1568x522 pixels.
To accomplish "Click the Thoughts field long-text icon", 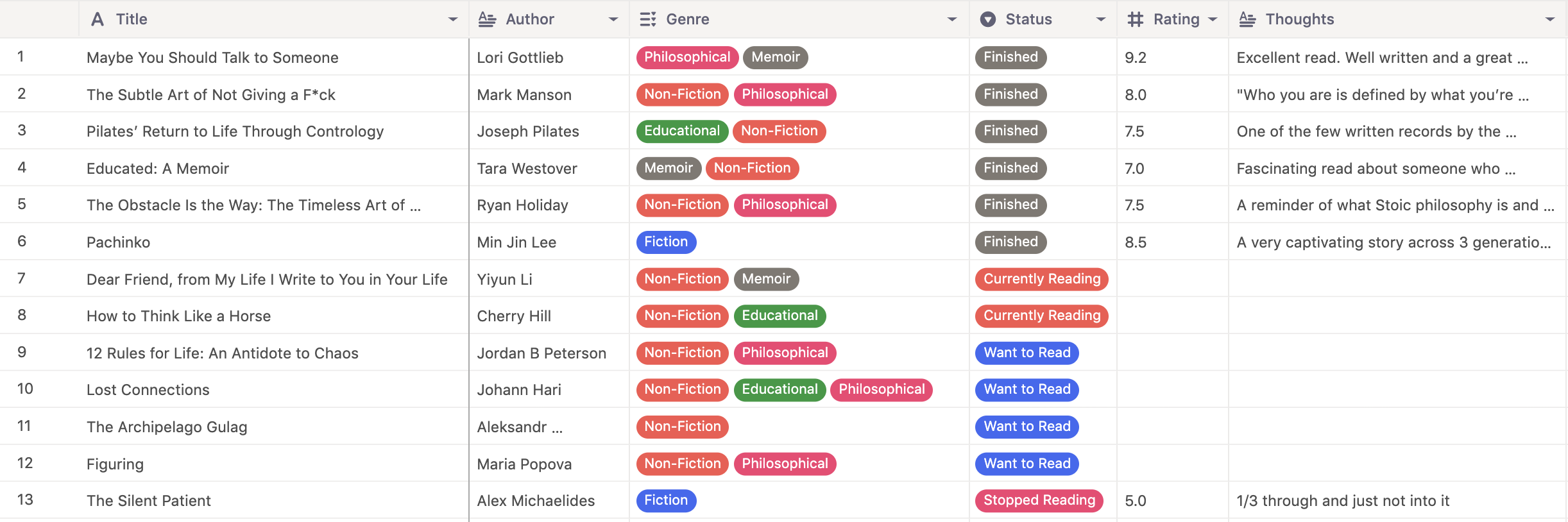I will pyautogui.click(x=1247, y=19).
